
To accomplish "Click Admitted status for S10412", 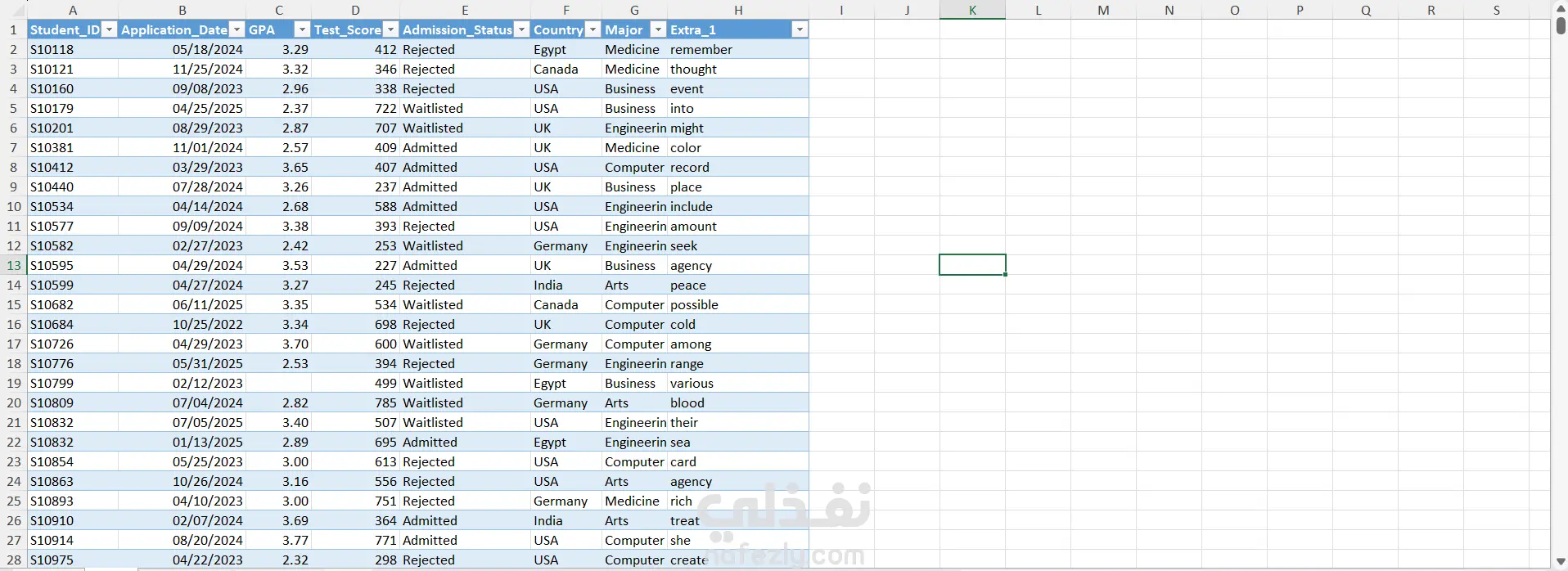I will 465,167.
